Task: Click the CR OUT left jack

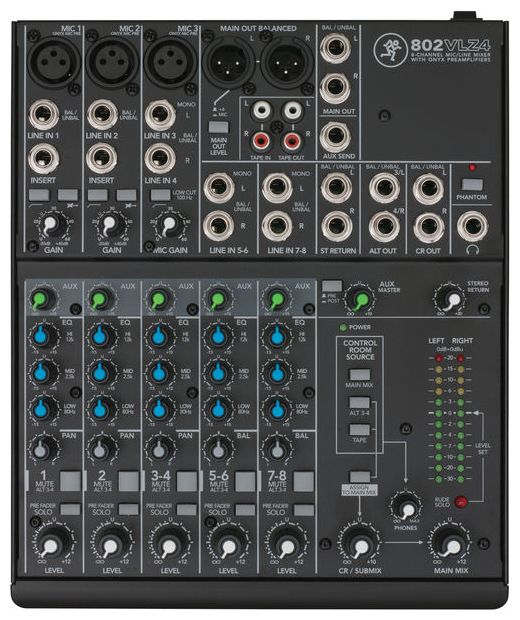Action: (x=429, y=188)
